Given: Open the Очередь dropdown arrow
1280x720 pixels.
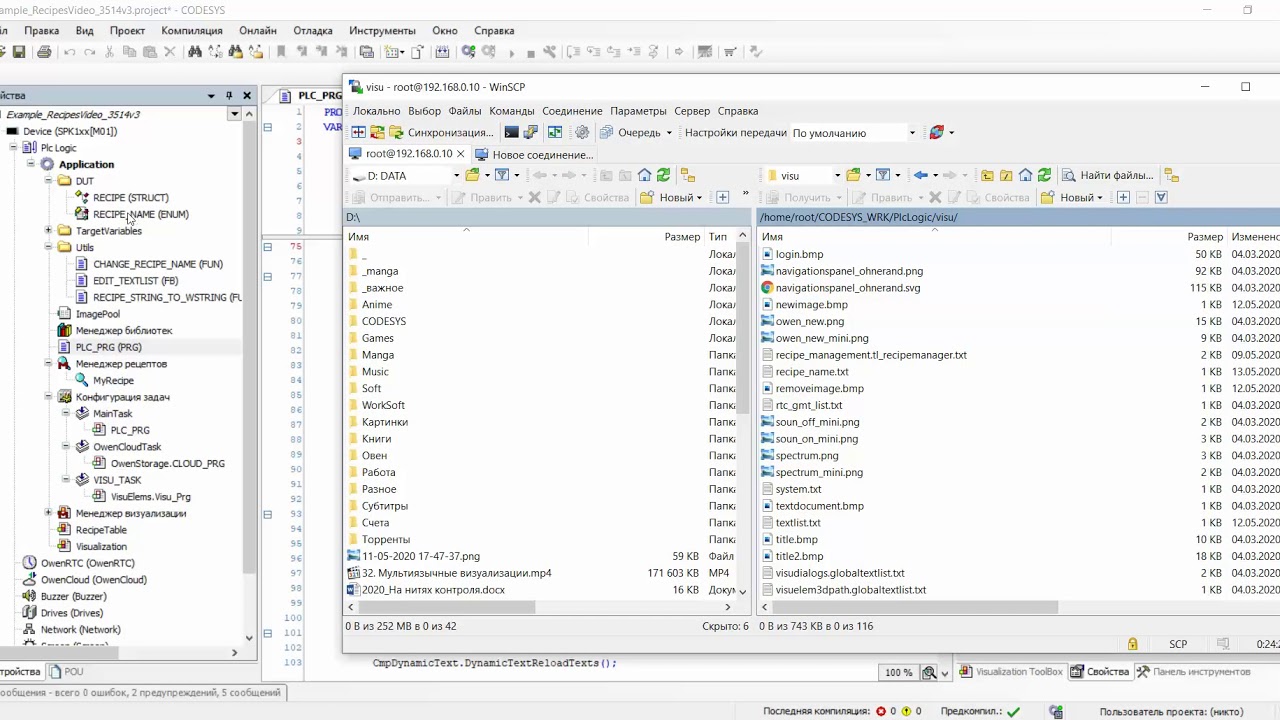Looking at the screenshot, I should [669, 133].
